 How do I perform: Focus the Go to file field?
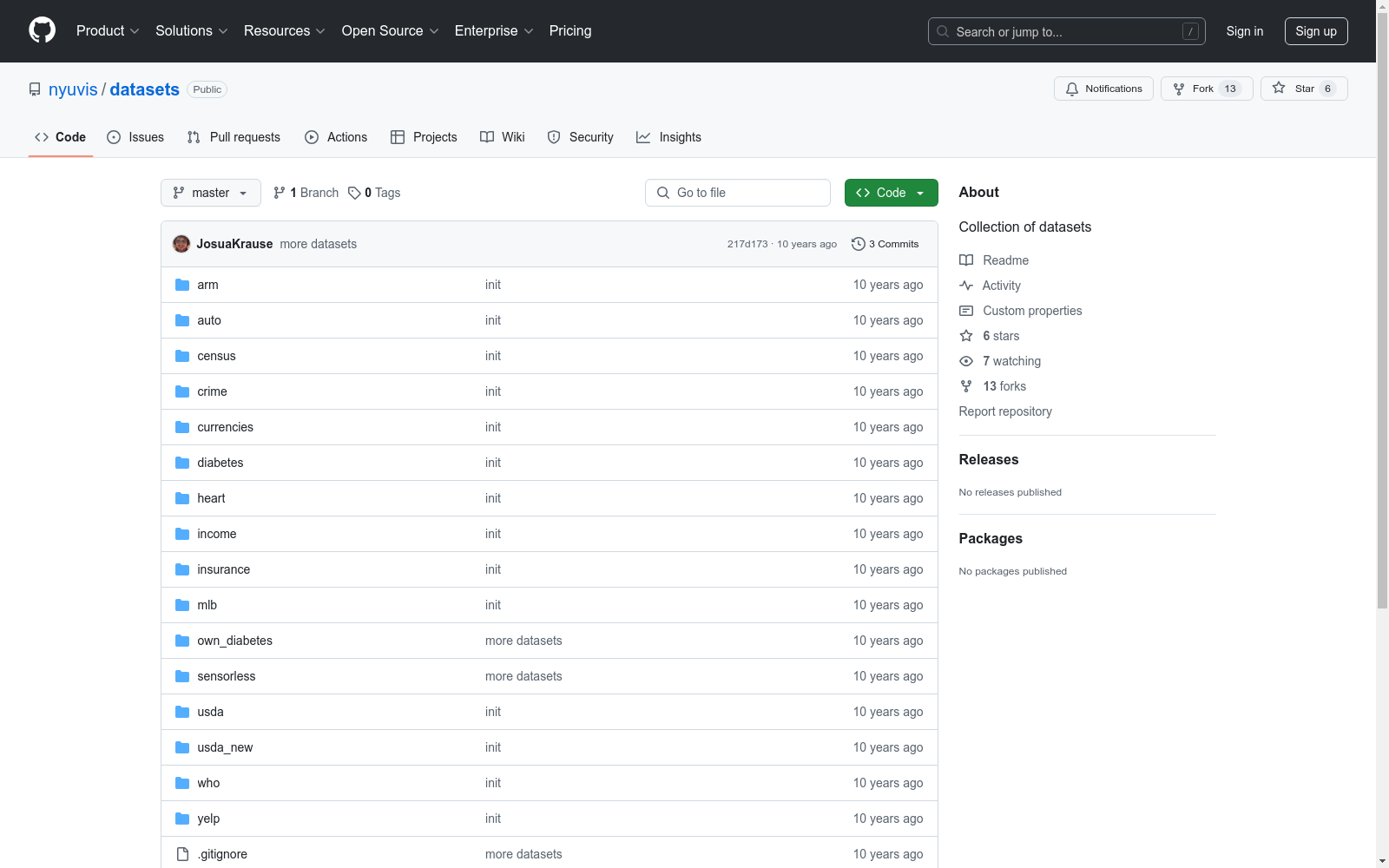tap(738, 193)
